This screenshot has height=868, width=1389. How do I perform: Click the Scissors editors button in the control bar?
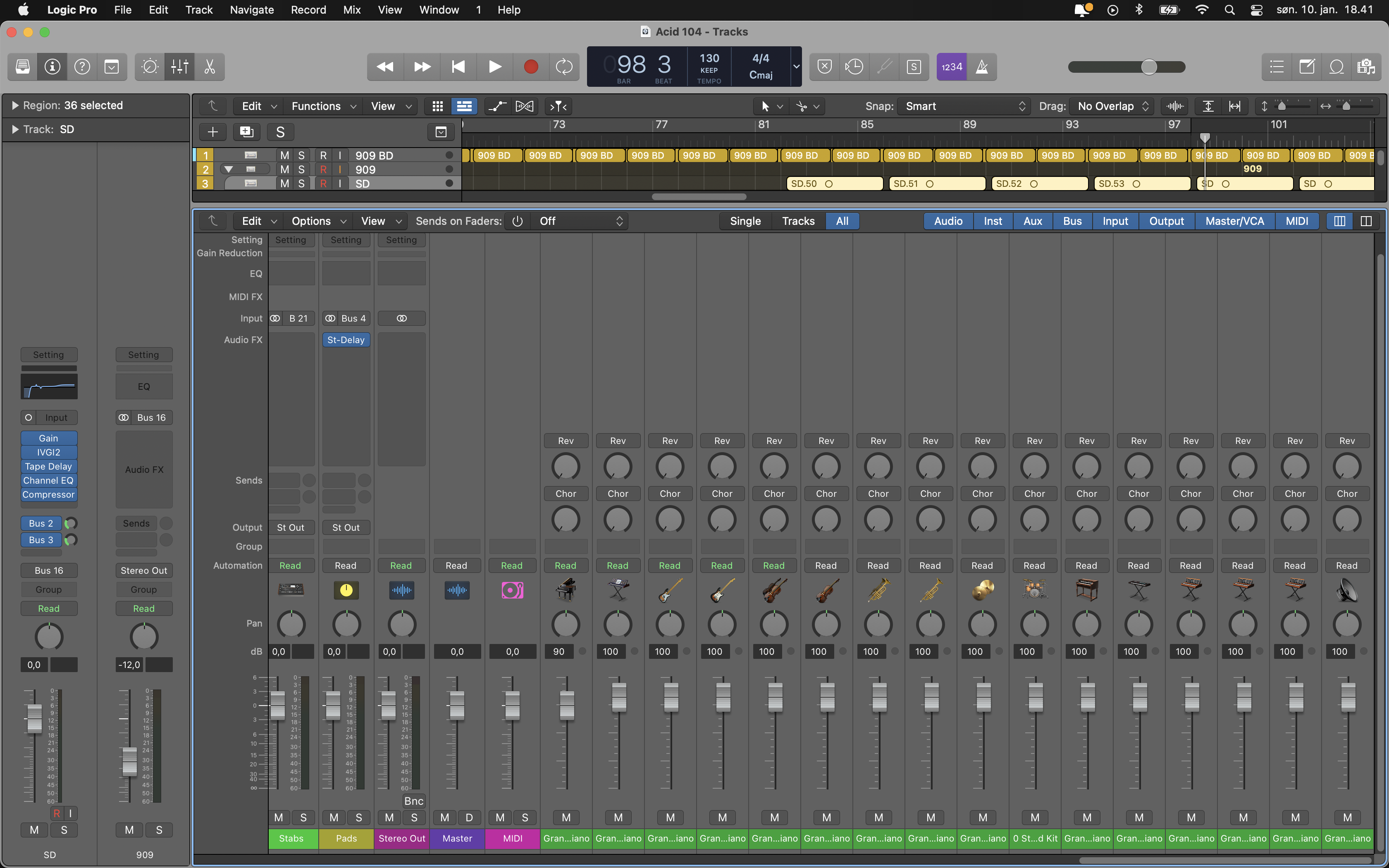[210, 67]
